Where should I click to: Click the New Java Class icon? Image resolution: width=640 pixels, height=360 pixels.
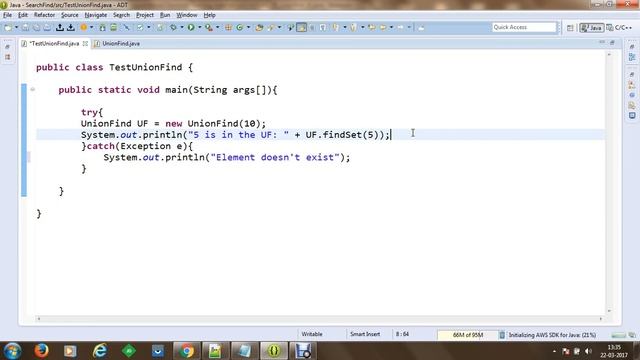point(240,27)
